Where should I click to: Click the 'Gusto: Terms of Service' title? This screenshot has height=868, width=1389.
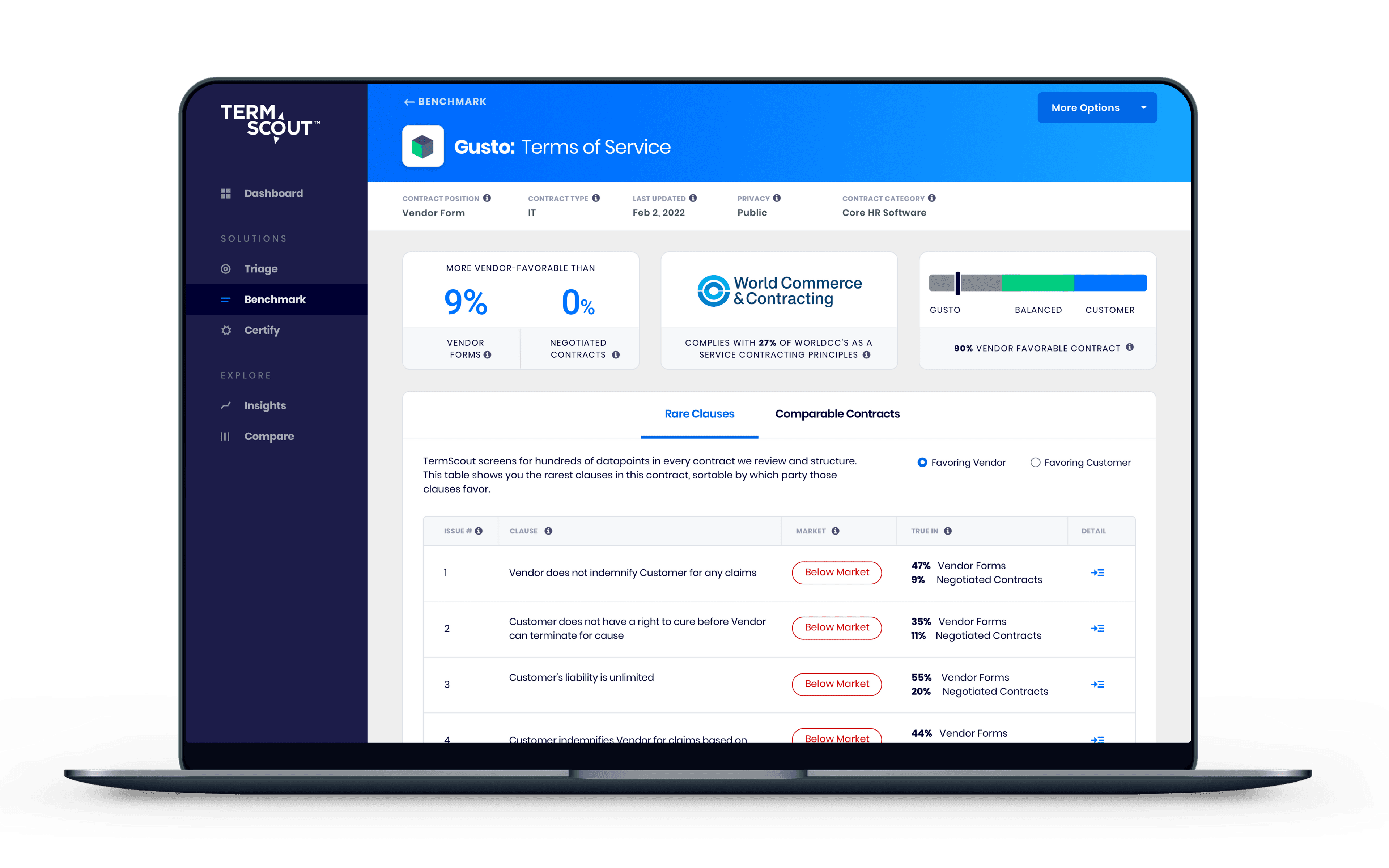562,147
